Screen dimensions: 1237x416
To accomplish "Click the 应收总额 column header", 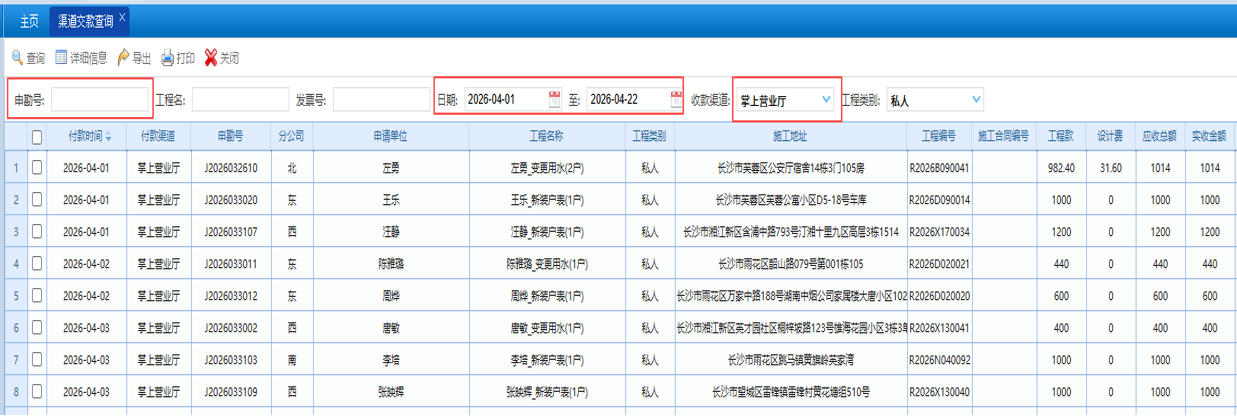I will coord(1160,136).
